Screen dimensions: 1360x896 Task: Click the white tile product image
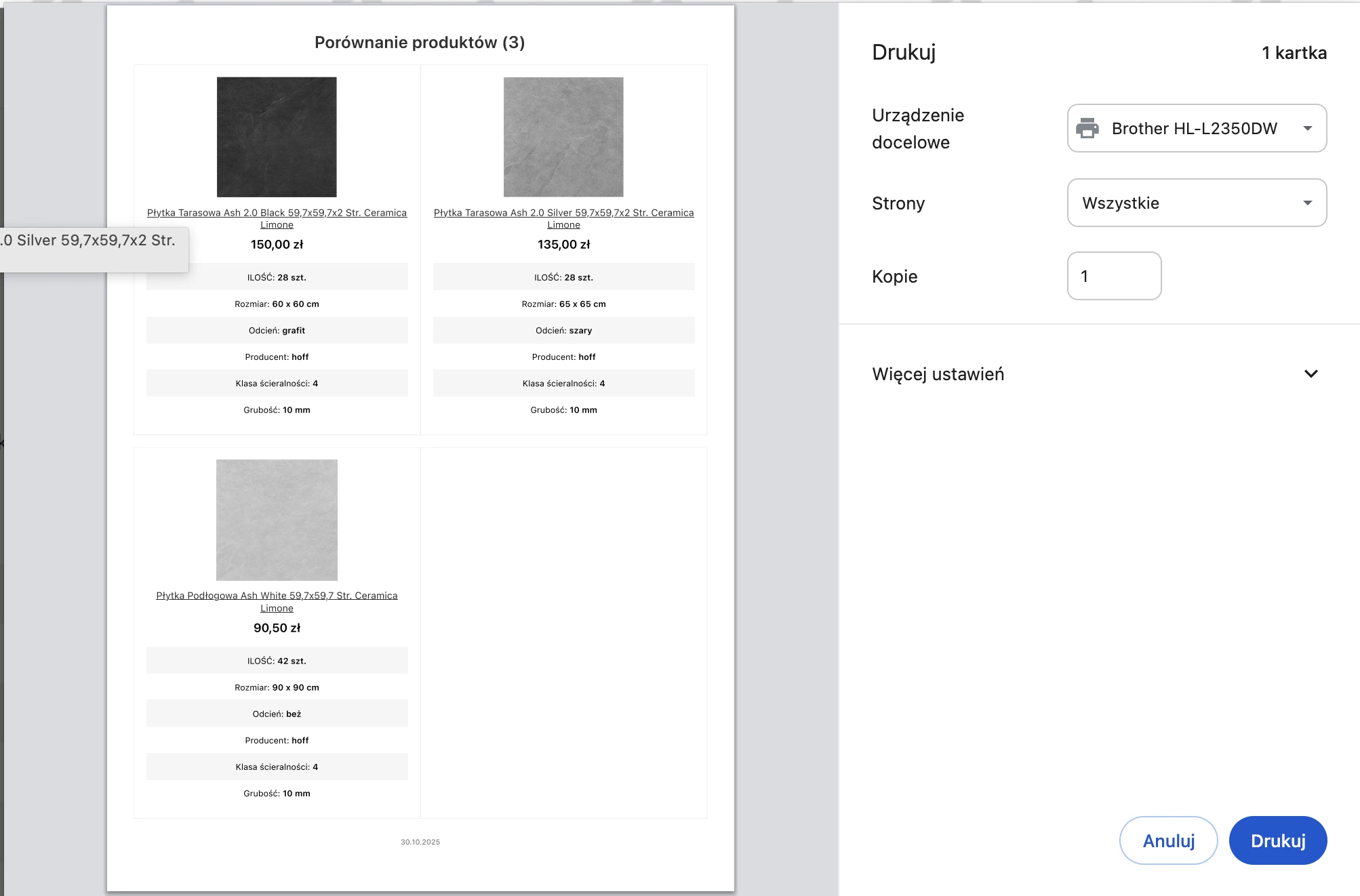click(277, 519)
